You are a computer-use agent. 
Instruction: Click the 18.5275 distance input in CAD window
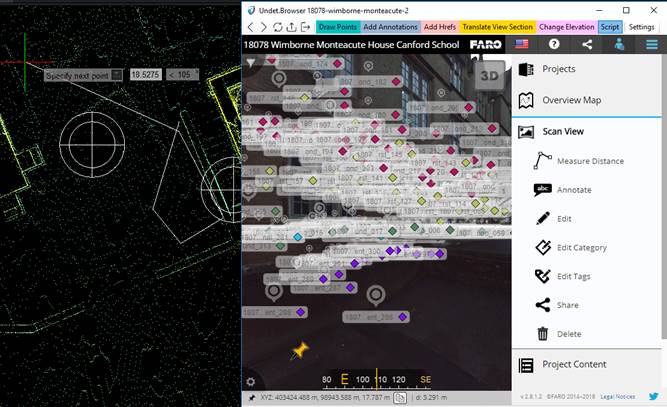pyautogui.click(x=145, y=75)
